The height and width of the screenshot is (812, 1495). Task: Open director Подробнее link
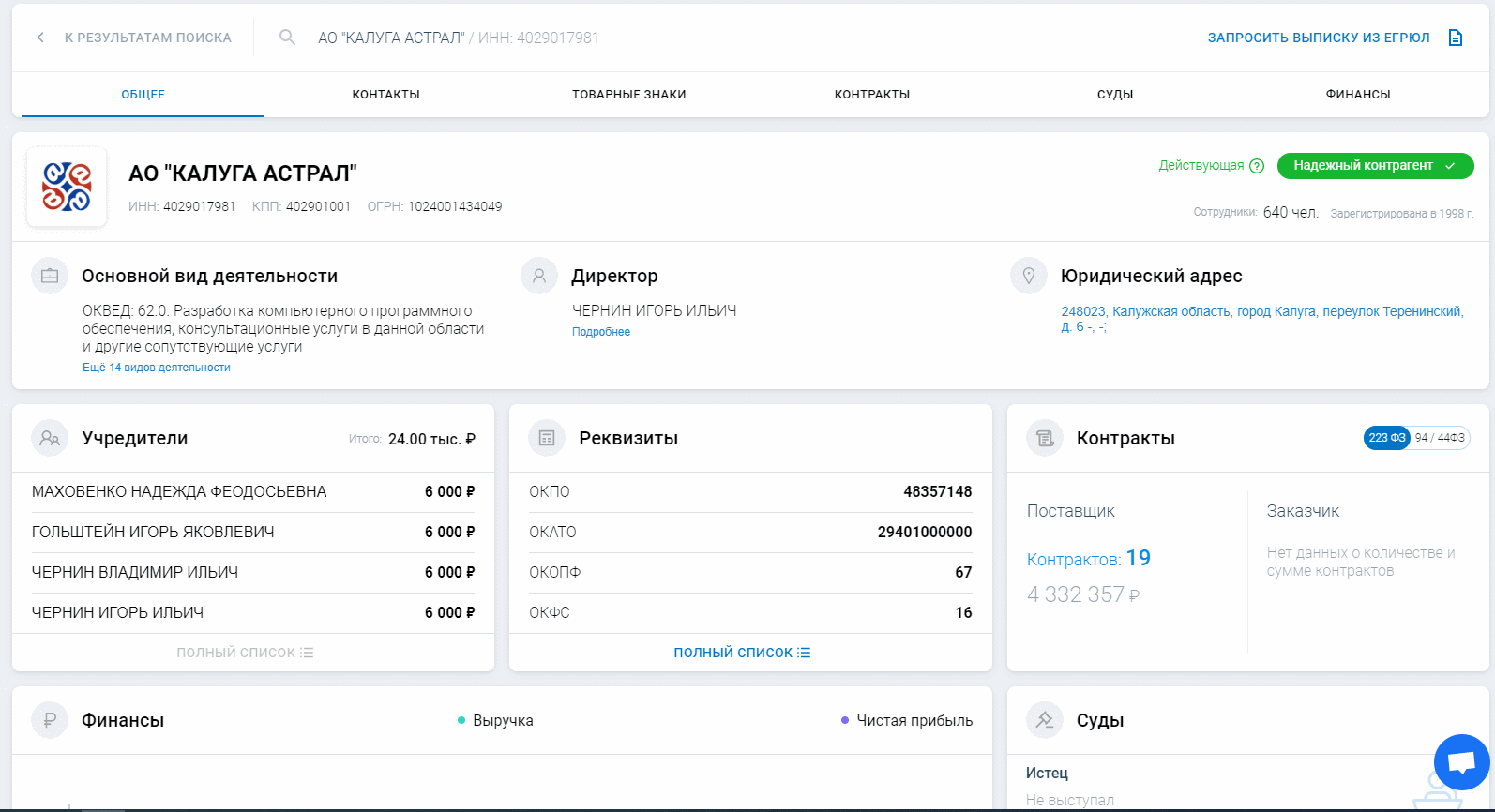pos(601,332)
